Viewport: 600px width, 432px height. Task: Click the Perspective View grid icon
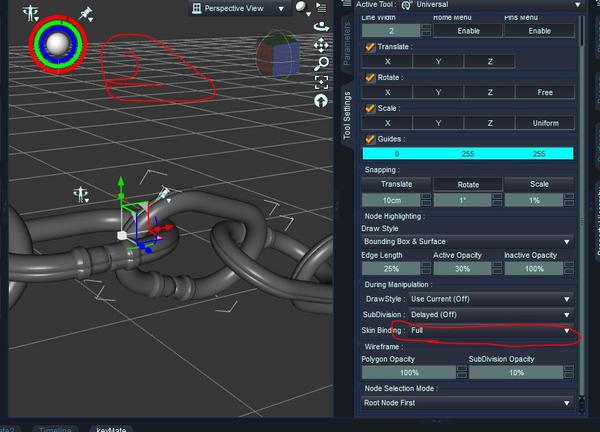tap(197, 8)
